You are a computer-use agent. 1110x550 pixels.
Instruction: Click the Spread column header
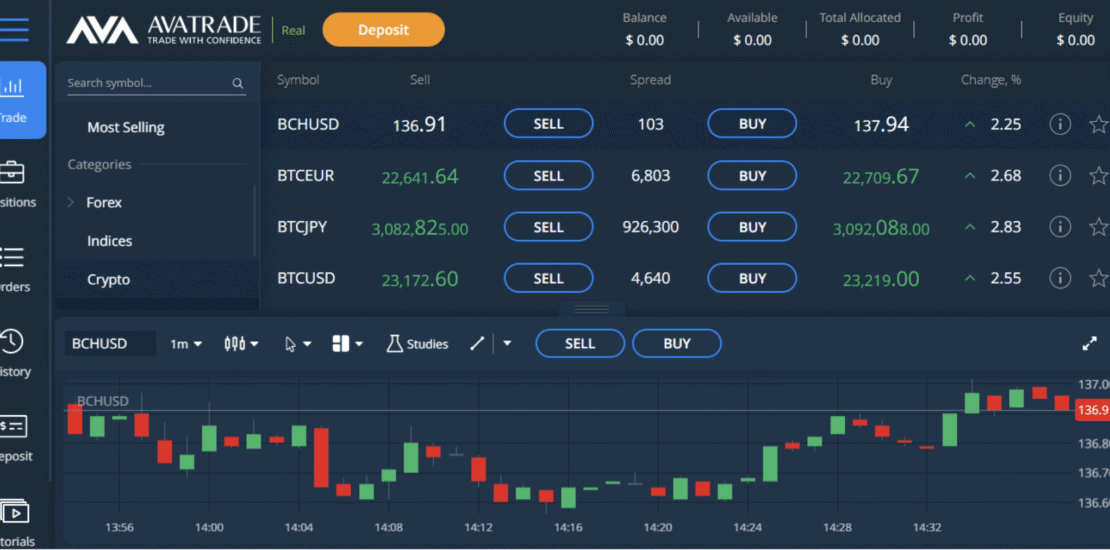(x=651, y=80)
